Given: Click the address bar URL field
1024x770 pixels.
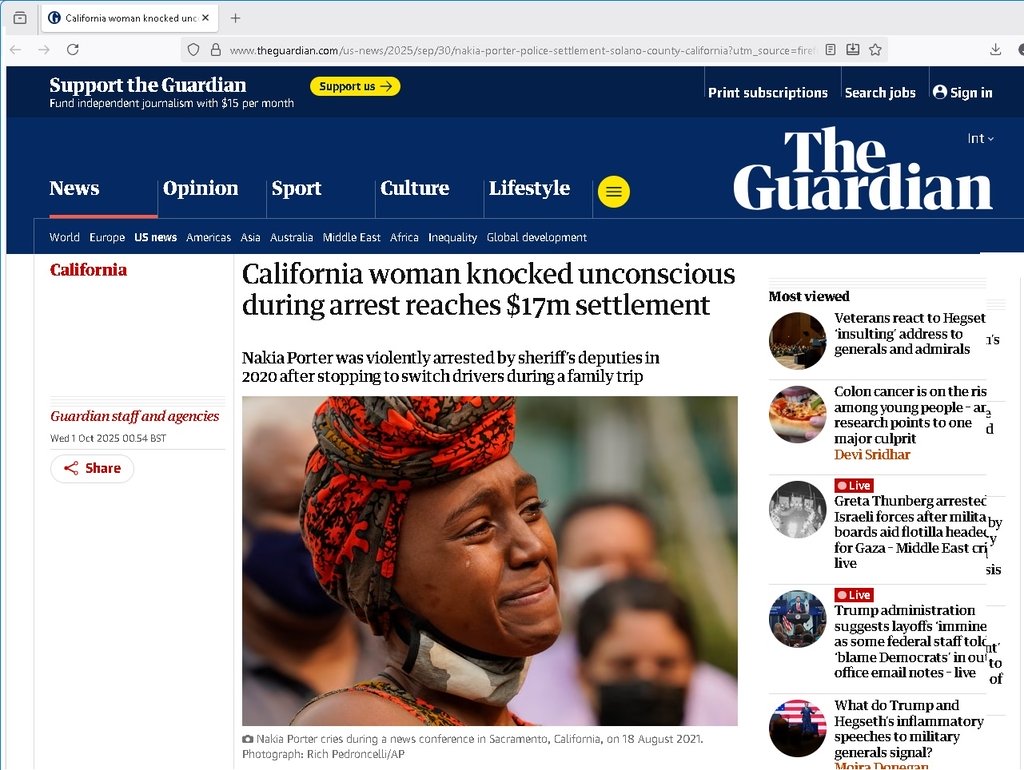Looking at the screenshot, I should point(522,50).
